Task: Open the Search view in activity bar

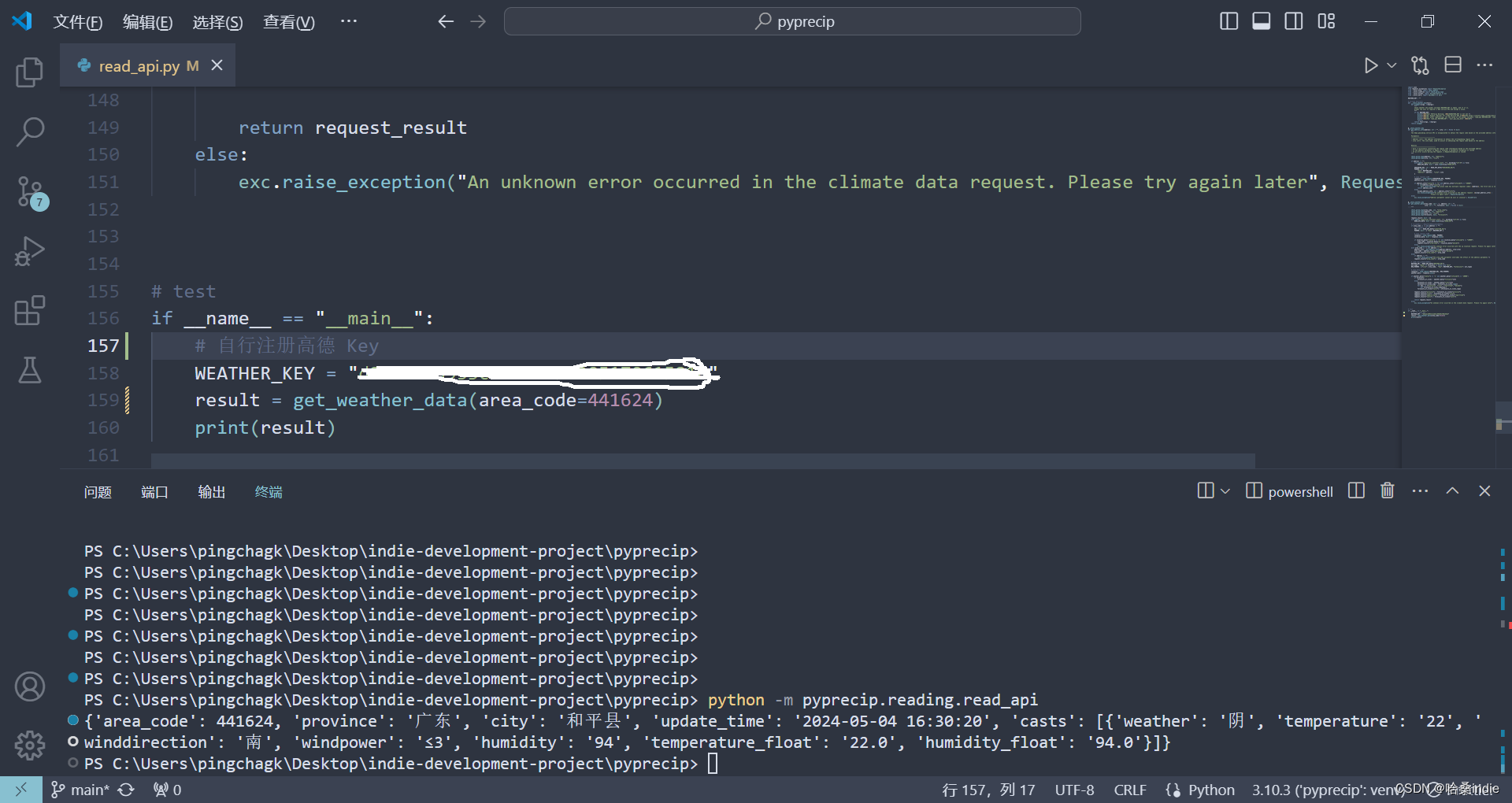Action: click(29, 132)
